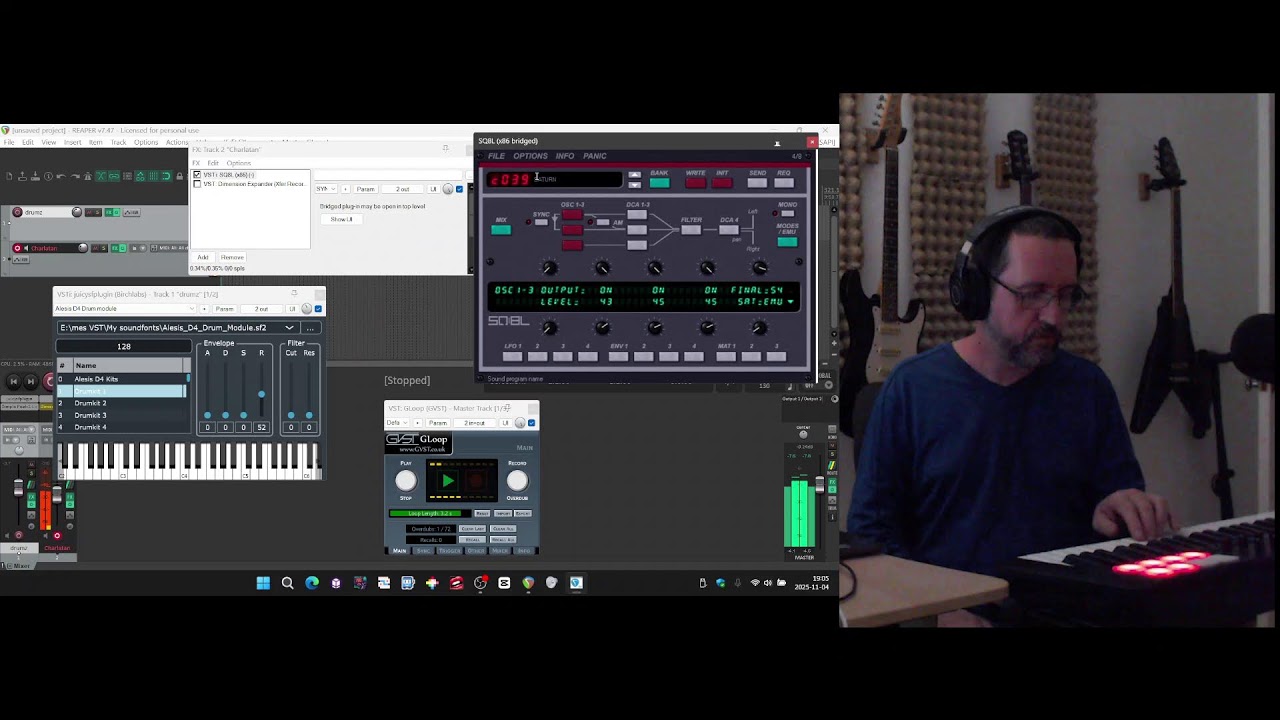Click the green play button in GLoop display

coord(447,481)
